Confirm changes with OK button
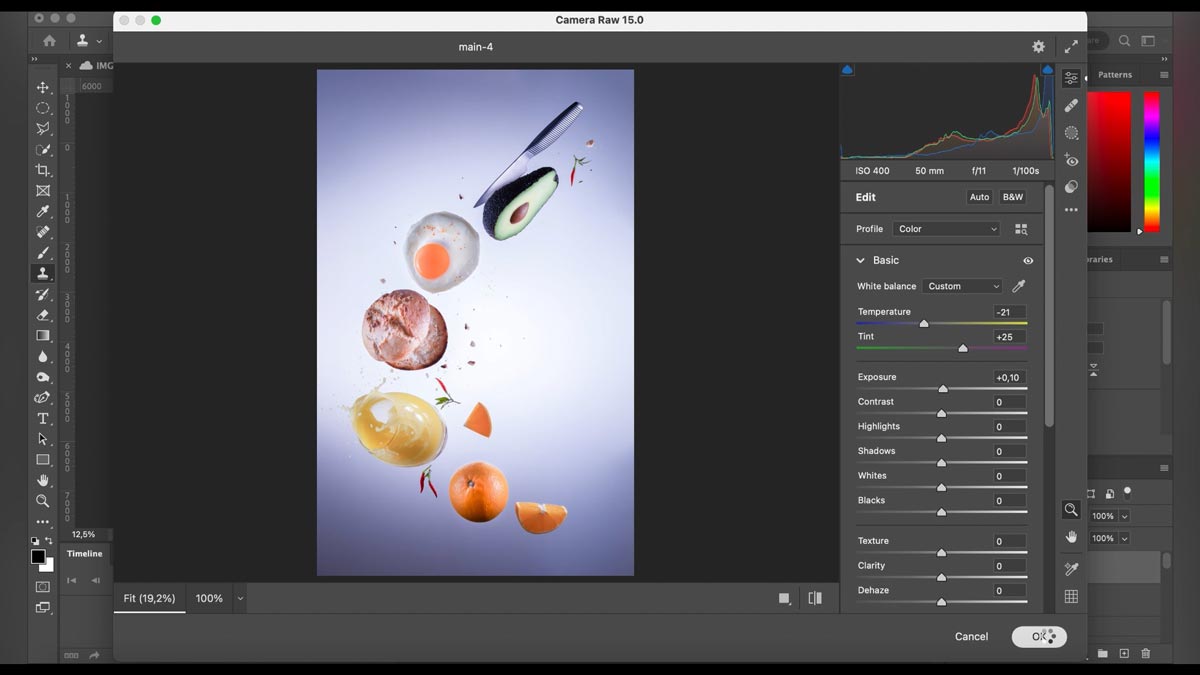 (1039, 636)
